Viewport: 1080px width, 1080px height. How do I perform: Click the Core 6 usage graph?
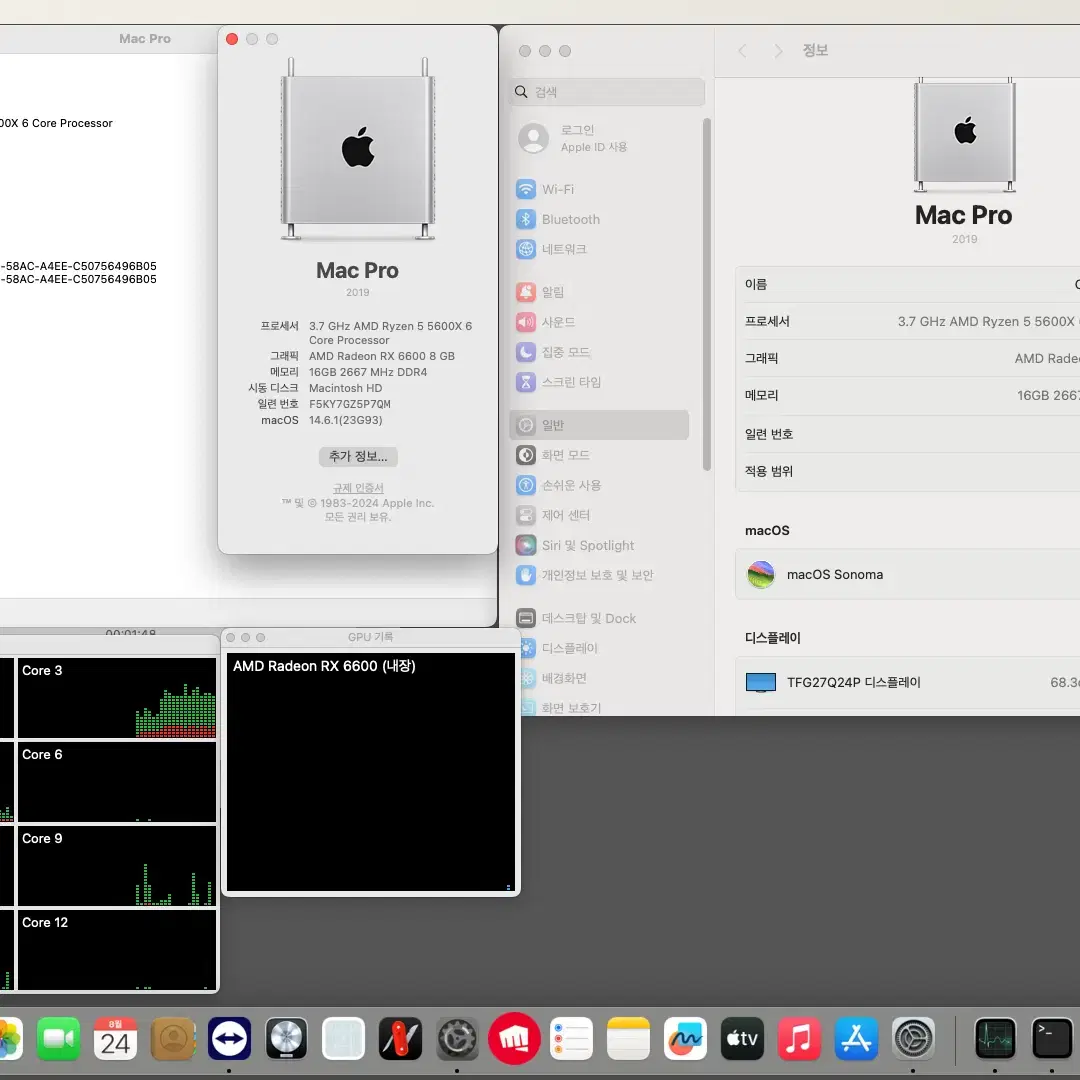pos(116,782)
